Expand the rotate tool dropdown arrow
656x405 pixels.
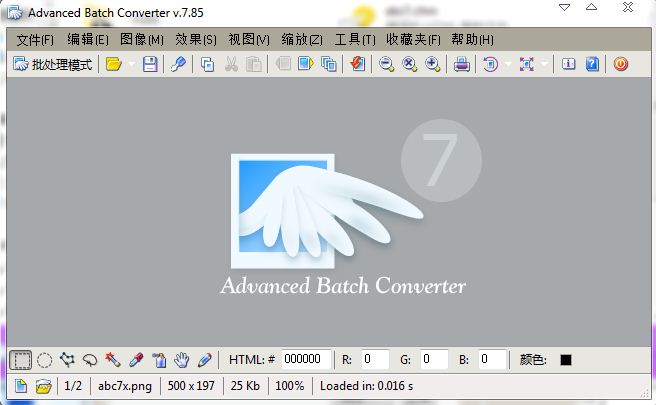point(508,64)
